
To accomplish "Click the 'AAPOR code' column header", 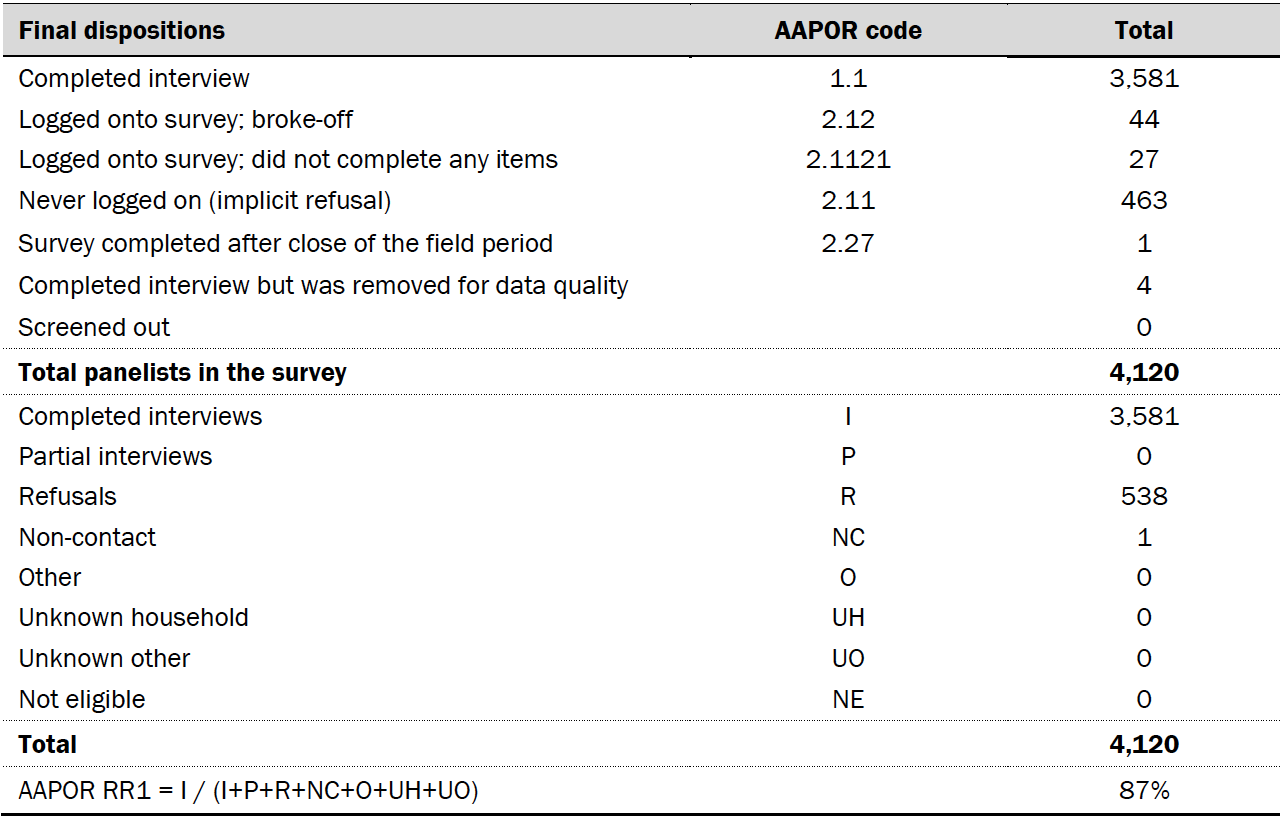I will [848, 31].
